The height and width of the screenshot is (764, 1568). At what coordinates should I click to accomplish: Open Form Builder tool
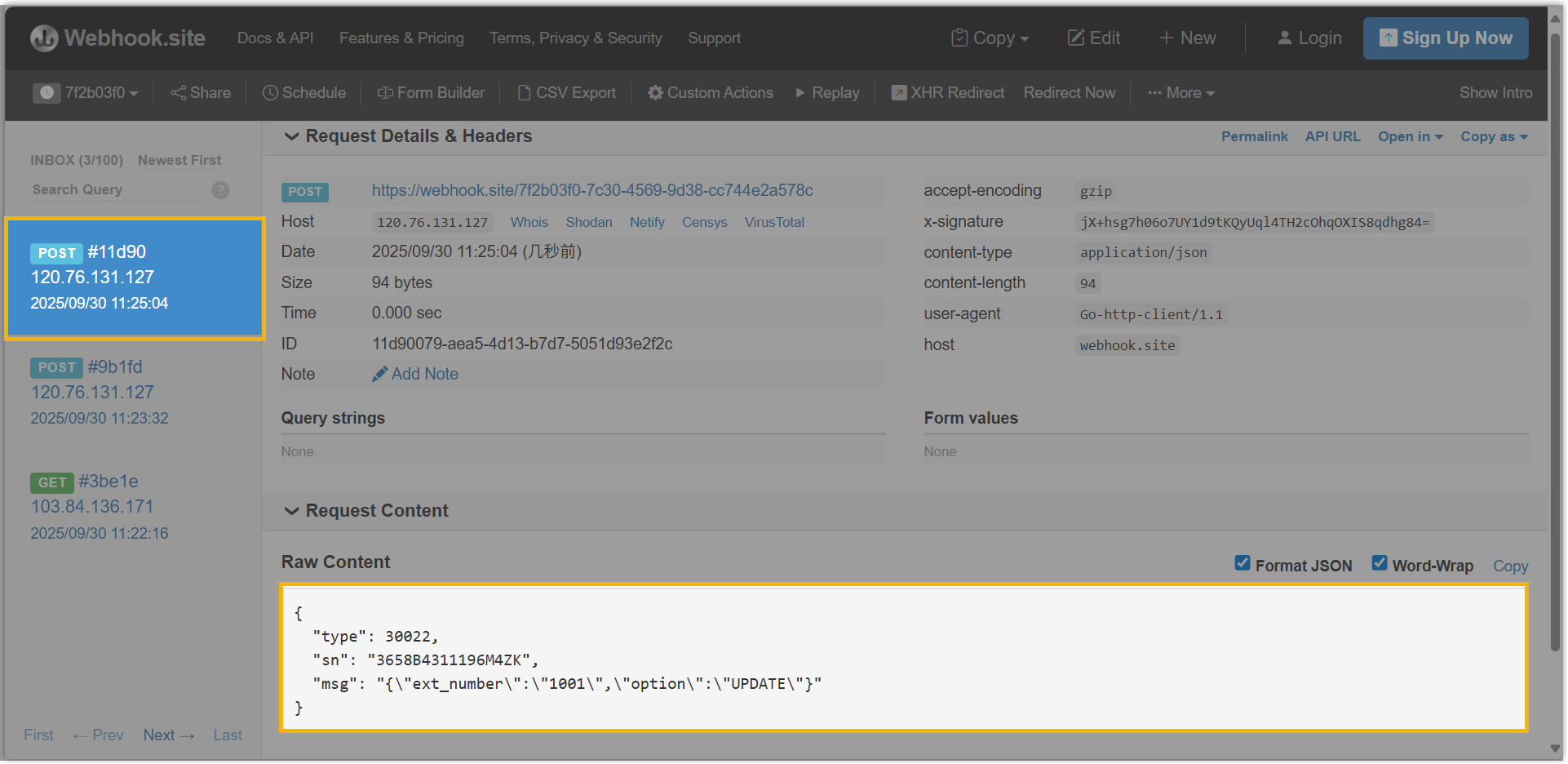431,93
